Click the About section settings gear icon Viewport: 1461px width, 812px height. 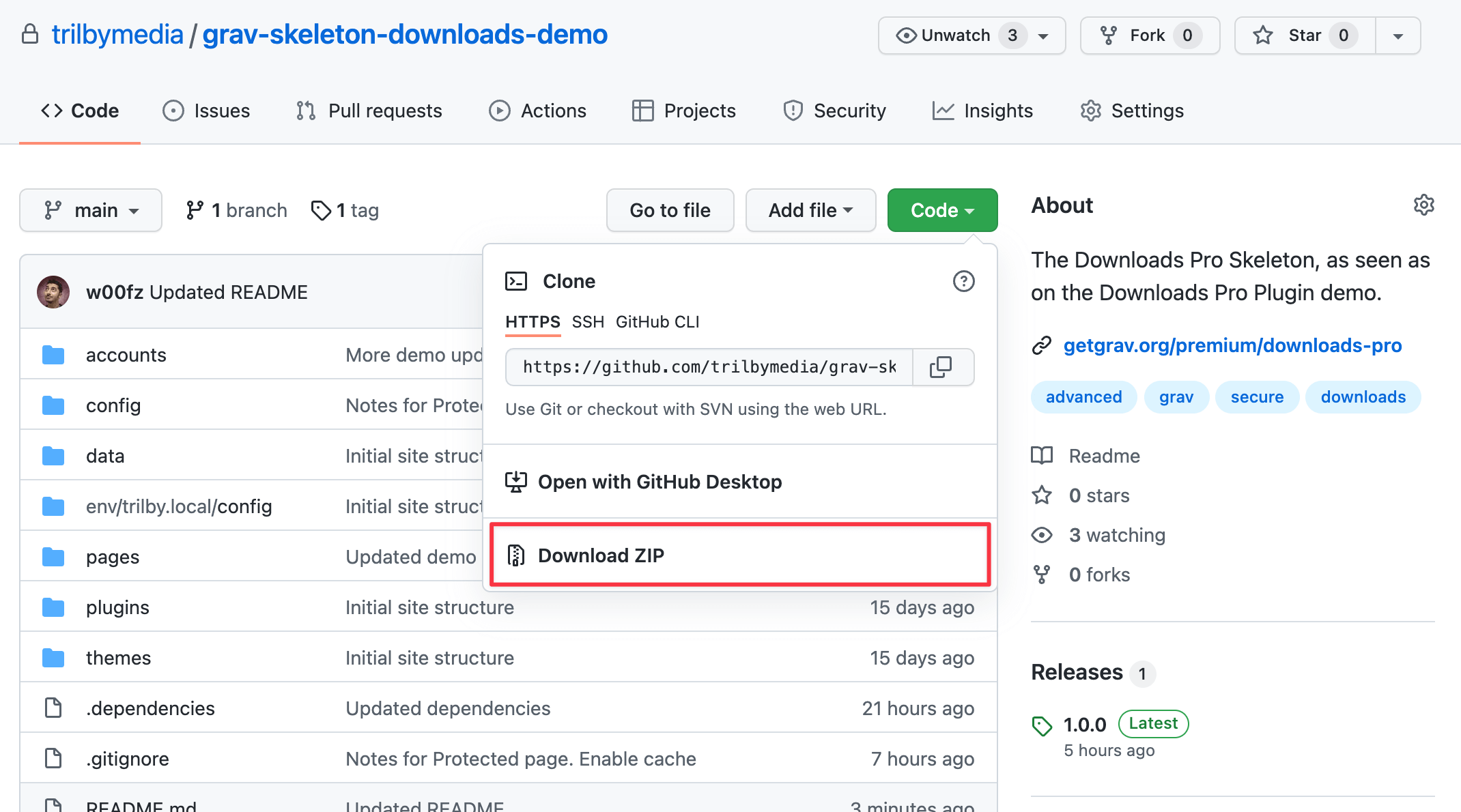tap(1423, 205)
